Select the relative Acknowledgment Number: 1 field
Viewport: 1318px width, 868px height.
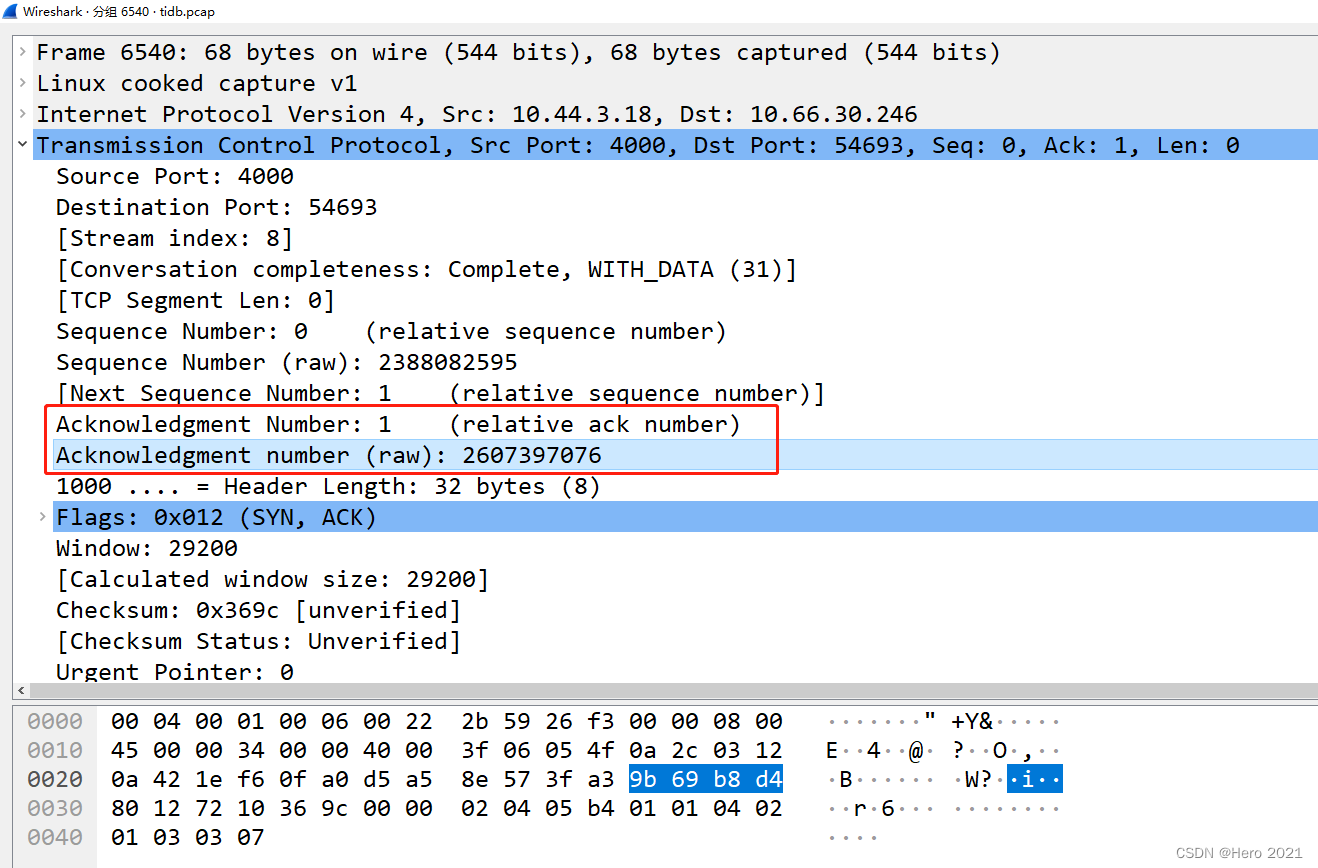[398, 424]
